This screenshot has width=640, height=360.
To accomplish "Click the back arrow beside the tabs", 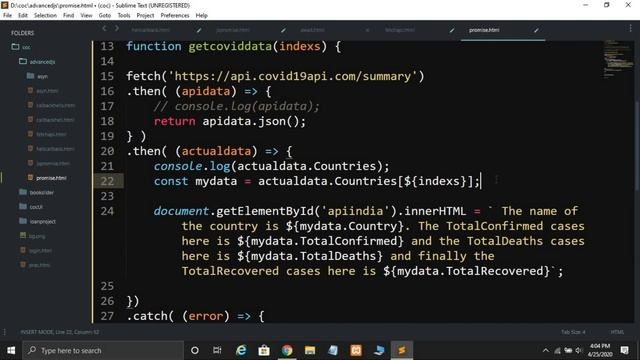I will pyautogui.click(x=104, y=28).
